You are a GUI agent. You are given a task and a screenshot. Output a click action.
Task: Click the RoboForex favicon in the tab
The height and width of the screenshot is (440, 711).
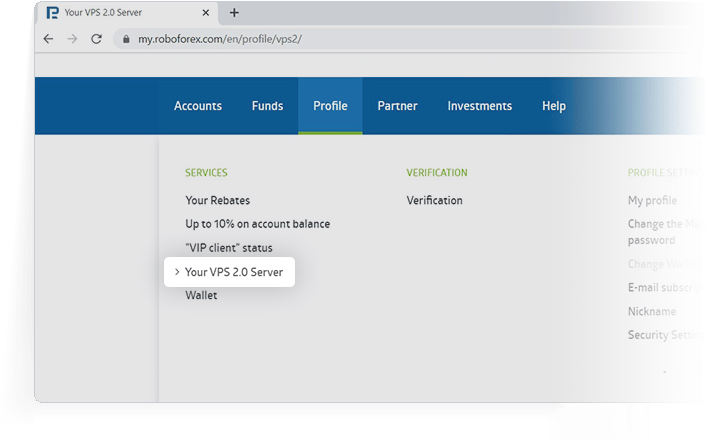pos(53,13)
